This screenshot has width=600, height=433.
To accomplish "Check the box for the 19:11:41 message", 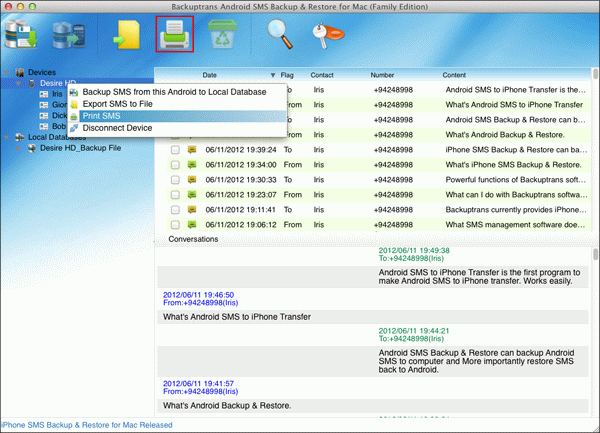I will pos(175,210).
